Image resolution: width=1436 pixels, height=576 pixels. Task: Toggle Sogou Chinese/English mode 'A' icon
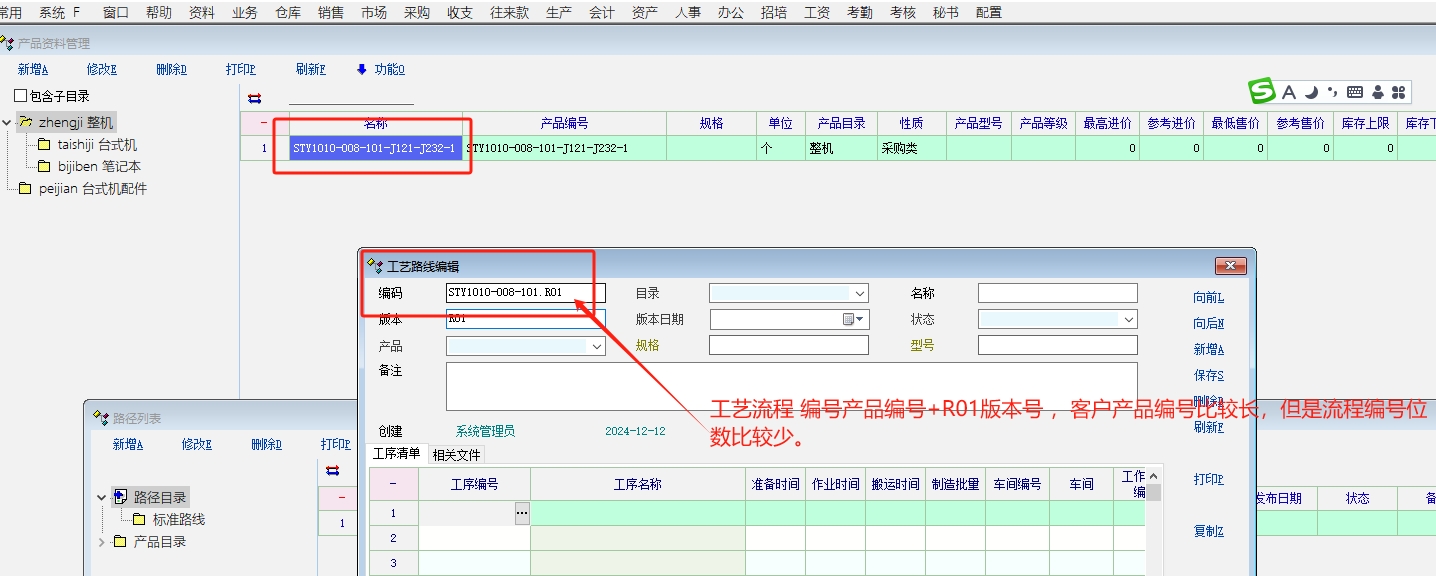click(x=1289, y=93)
